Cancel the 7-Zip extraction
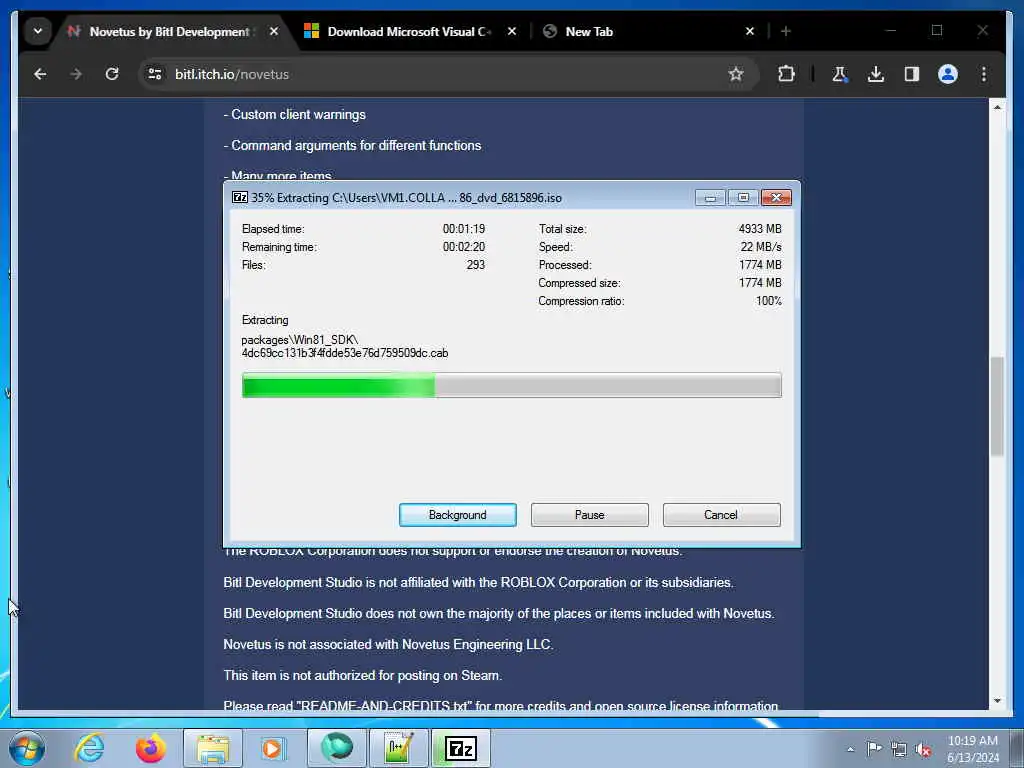1024x768 pixels. (722, 515)
